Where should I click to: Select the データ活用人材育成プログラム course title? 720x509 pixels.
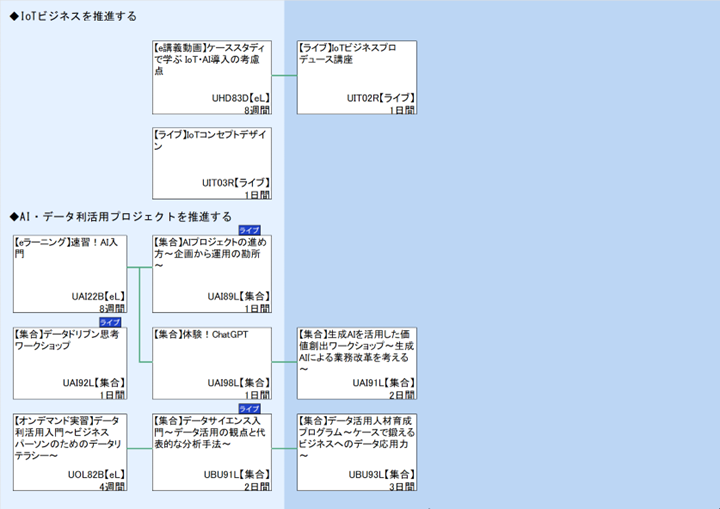(x=356, y=431)
